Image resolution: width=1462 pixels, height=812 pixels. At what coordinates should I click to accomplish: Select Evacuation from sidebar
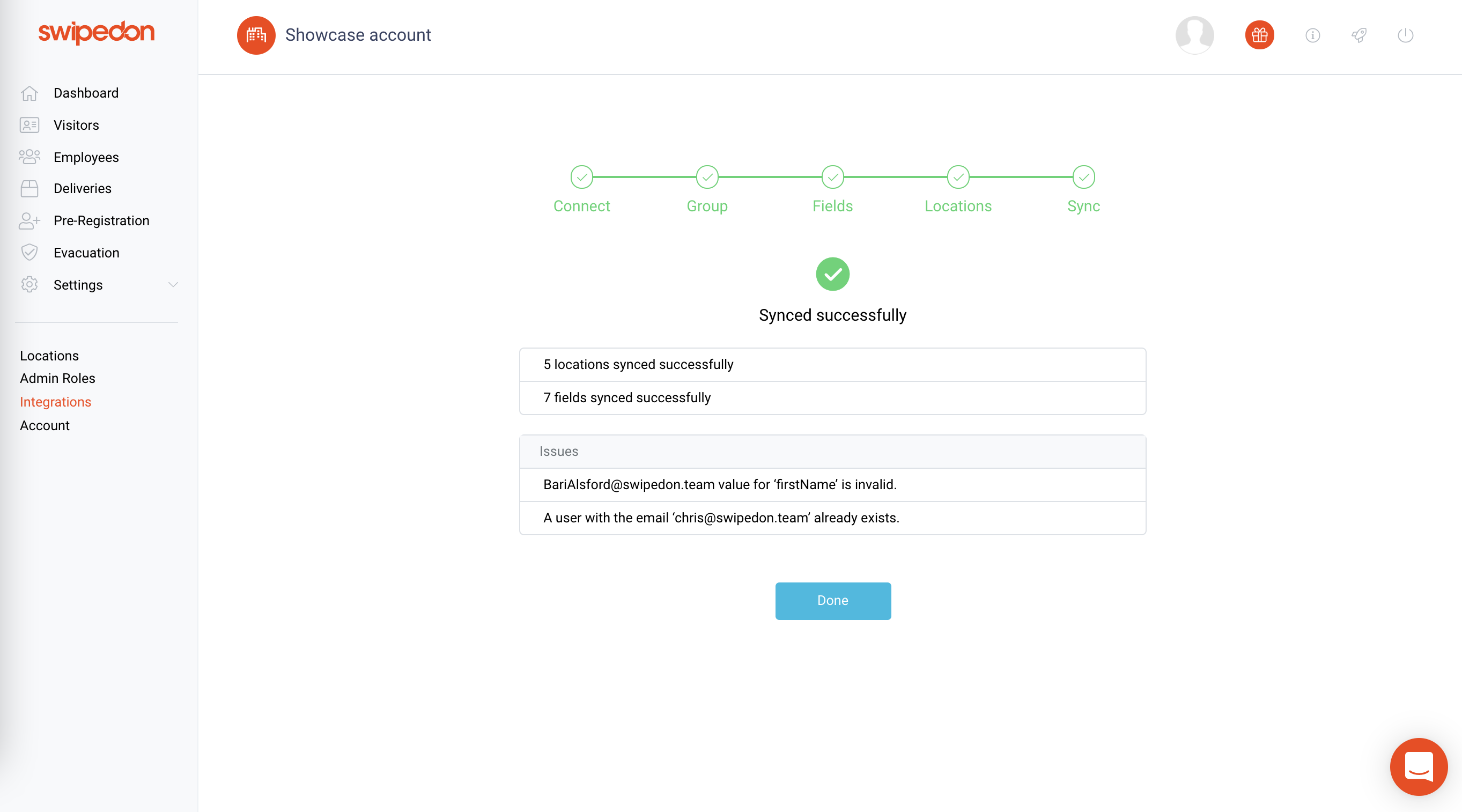86,253
